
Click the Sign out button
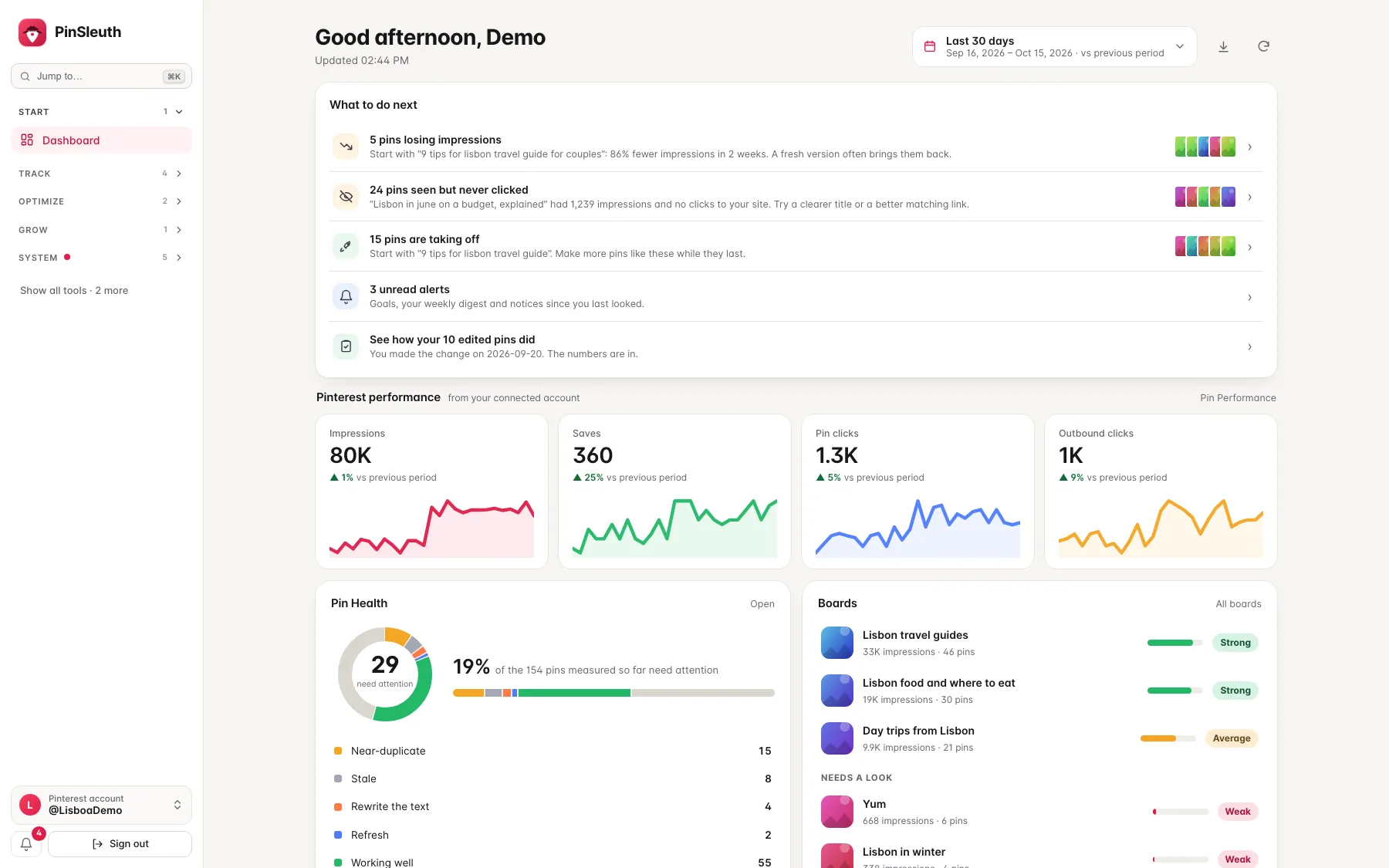point(120,844)
